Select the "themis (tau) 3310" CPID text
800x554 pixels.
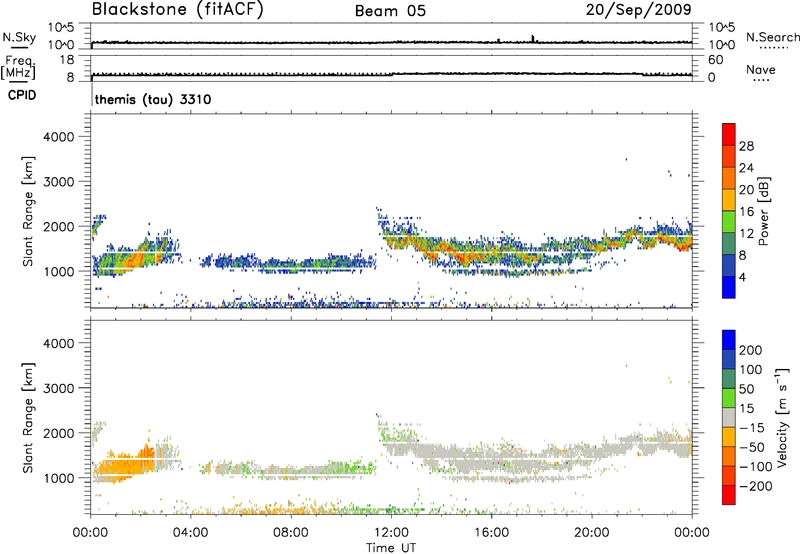tap(153, 99)
